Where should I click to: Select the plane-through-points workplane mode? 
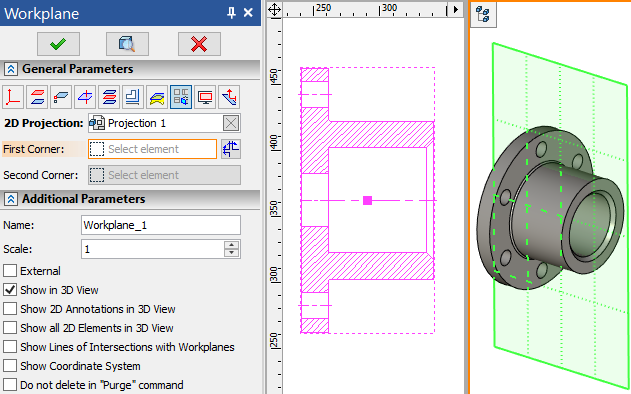tap(61, 97)
